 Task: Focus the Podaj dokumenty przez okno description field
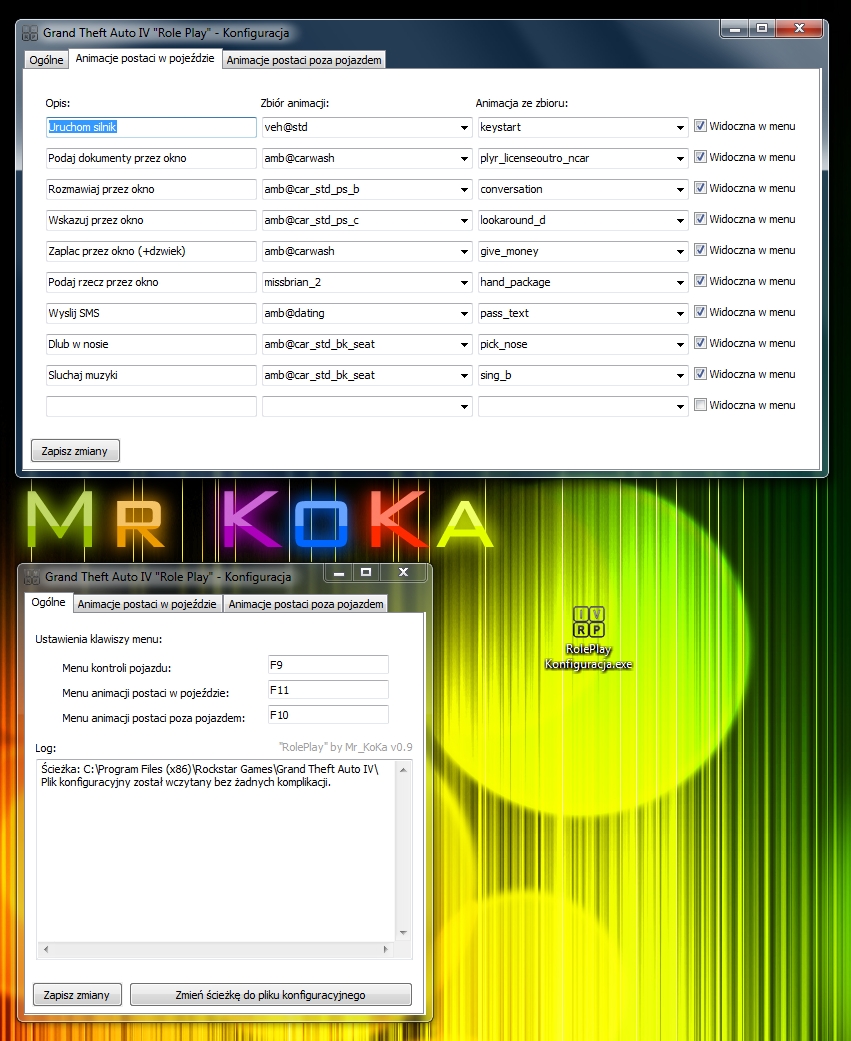tap(151, 159)
